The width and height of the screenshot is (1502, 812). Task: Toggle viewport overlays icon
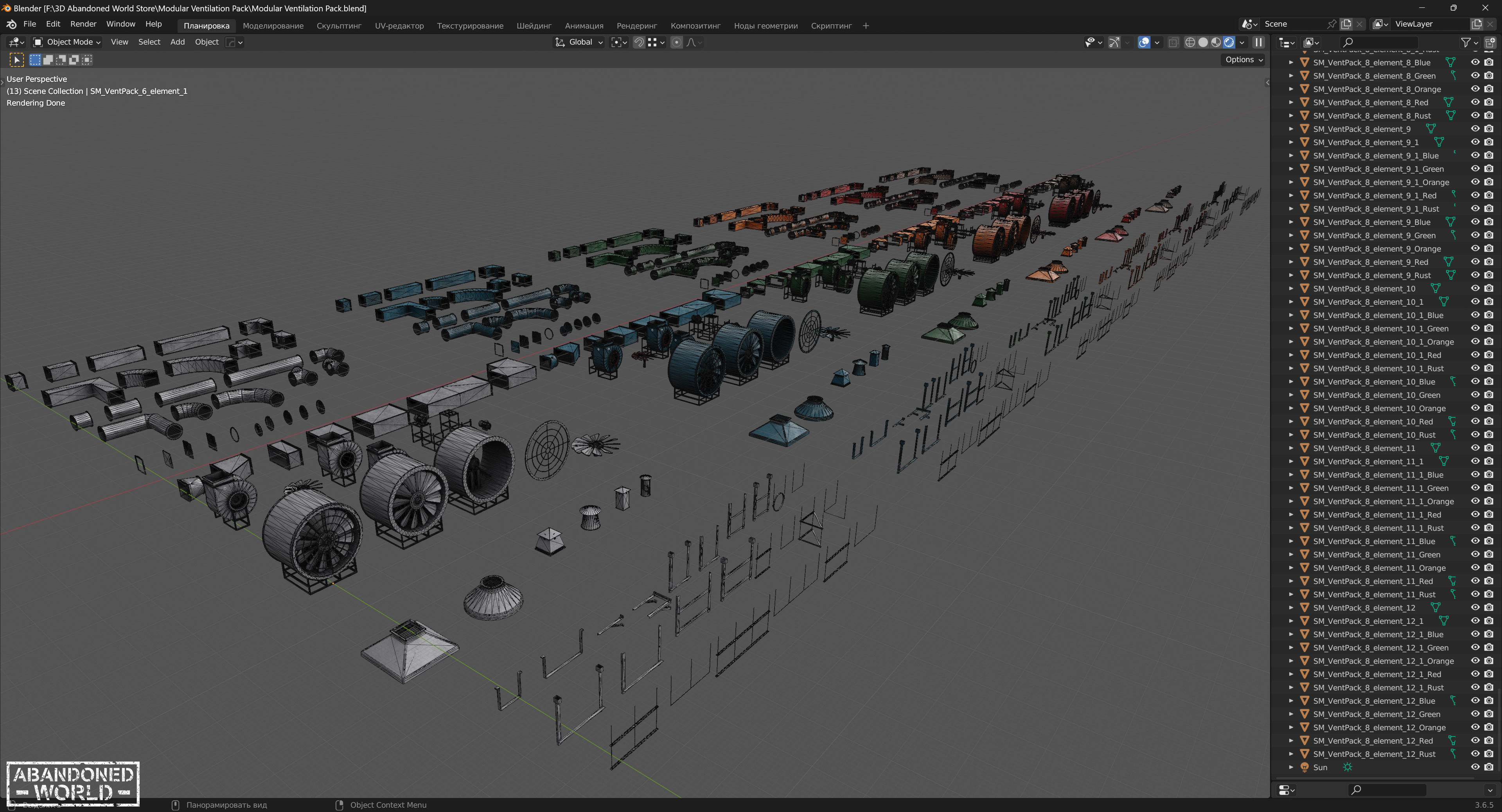1144,42
